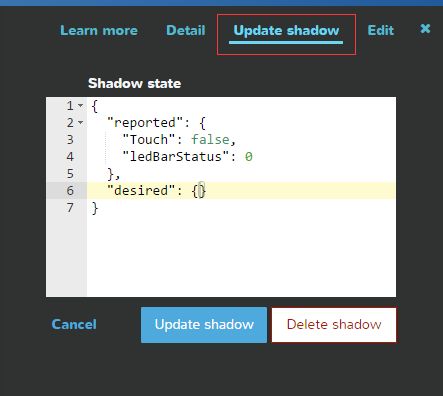The height and width of the screenshot is (396, 443).
Task: Click the false value of "Touch"
Action: click(x=210, y=140)
